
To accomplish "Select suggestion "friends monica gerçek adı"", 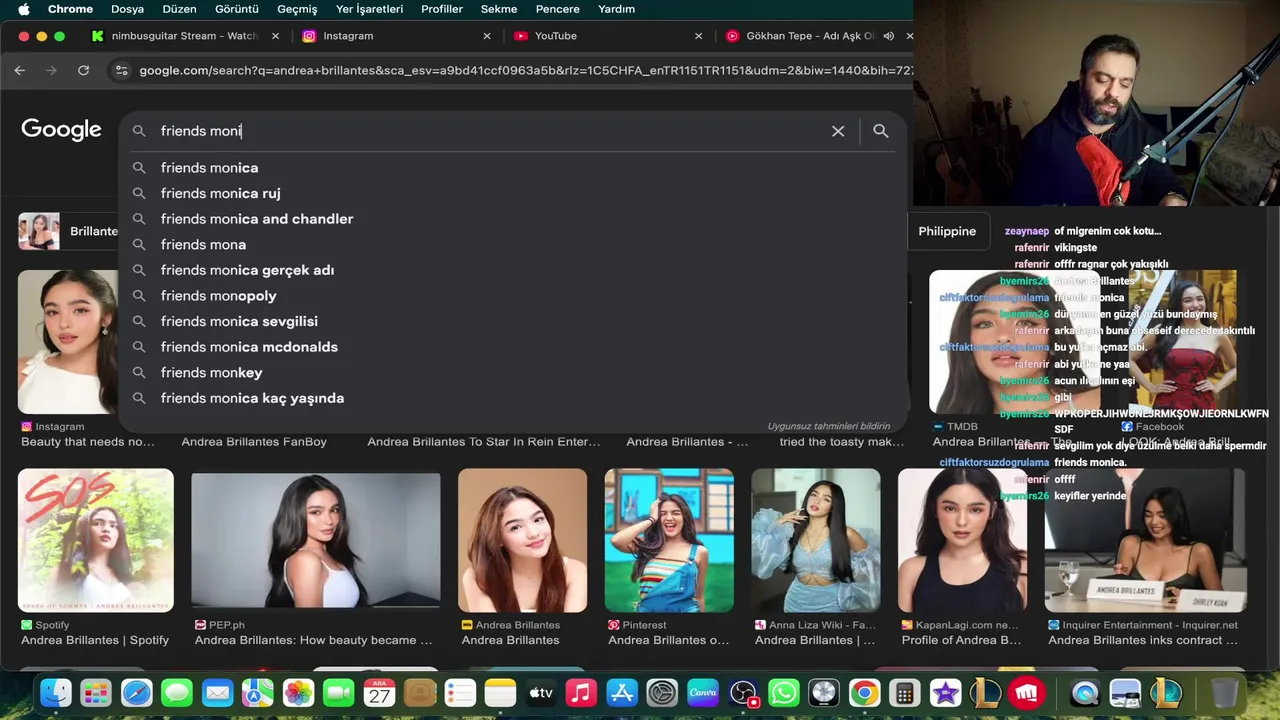I will tap(513, 270).
